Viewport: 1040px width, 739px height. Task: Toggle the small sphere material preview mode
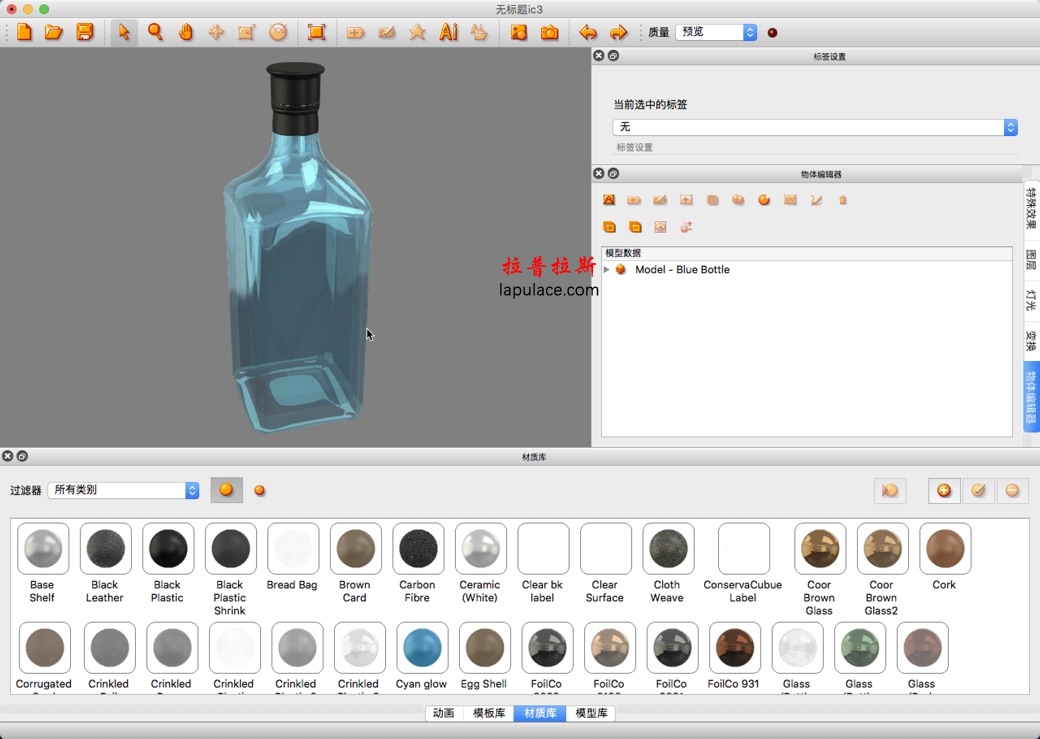click(258, 490)
